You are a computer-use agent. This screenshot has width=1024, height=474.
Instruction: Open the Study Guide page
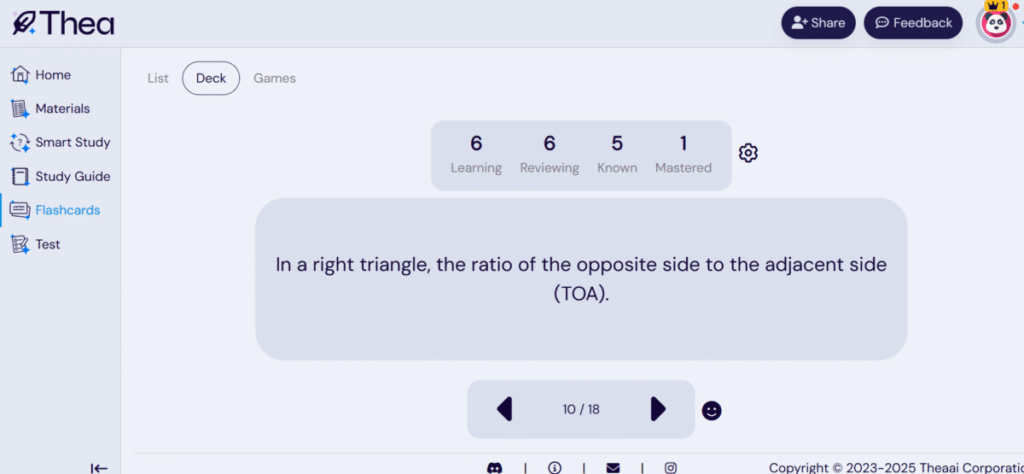60,176
